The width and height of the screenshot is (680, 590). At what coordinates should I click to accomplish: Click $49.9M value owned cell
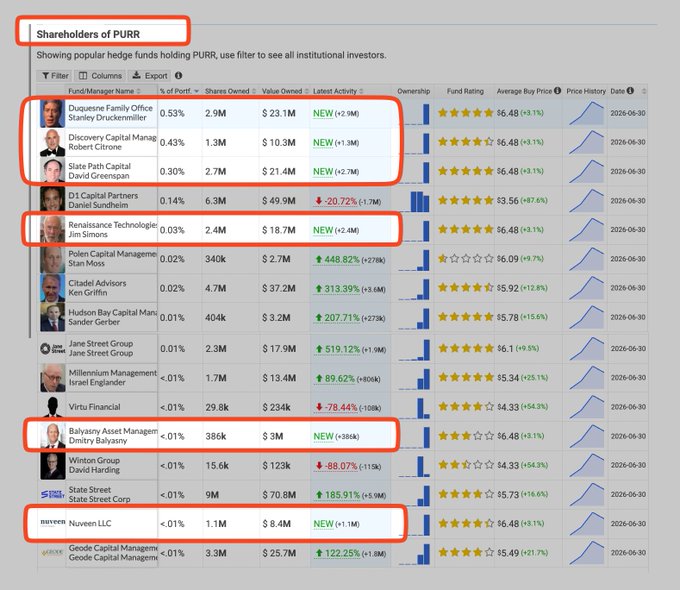coord(278,201)
